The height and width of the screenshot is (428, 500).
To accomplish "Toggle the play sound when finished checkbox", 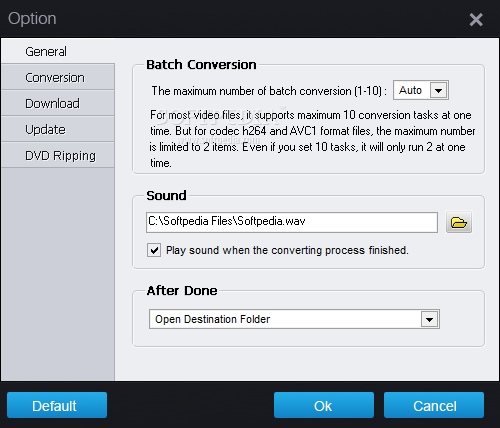I will pyautogui.click(x=154, y=250).
